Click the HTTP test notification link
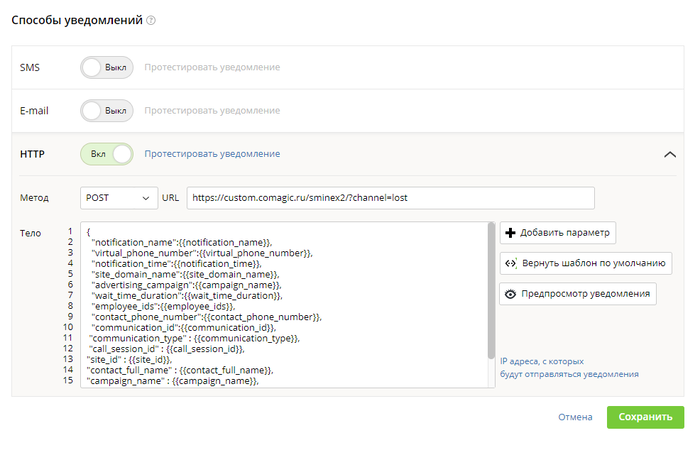700x455 pixels. 212,154
